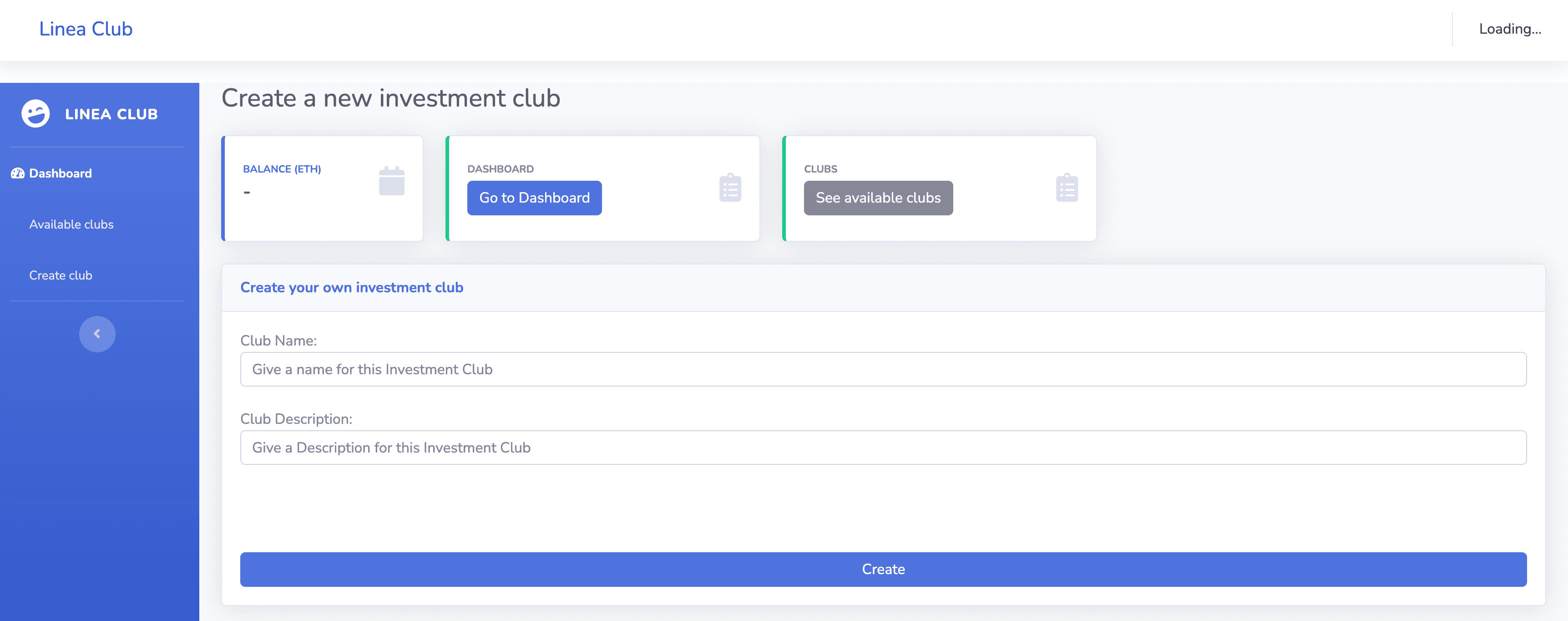Click the Create button
This screenshot has width=1568, height=621.
883,569
